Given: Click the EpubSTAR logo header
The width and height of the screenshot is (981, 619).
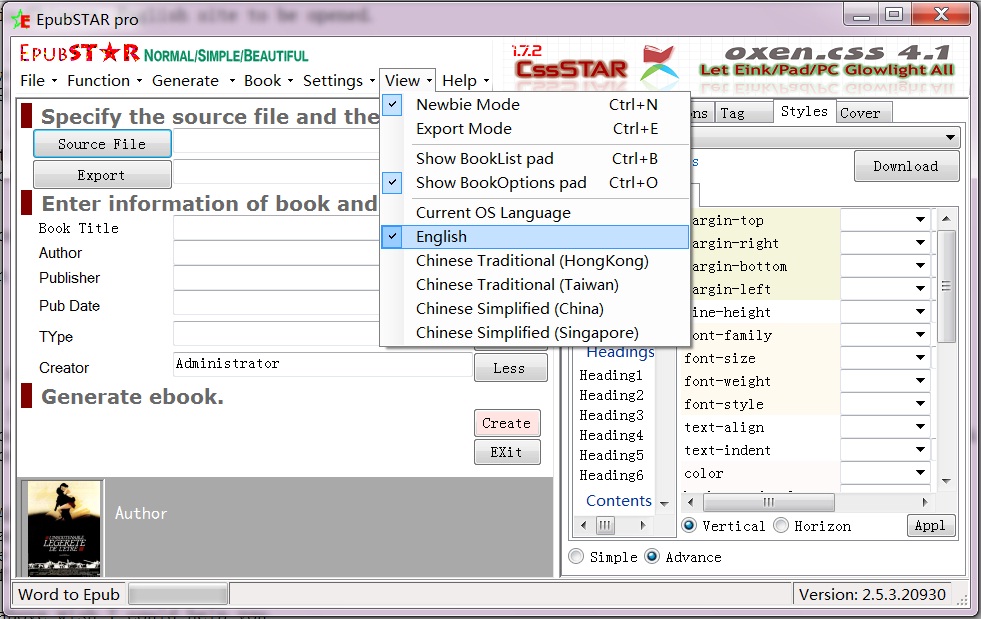Looking at the screenshot, I should click(x=163, y=53).
